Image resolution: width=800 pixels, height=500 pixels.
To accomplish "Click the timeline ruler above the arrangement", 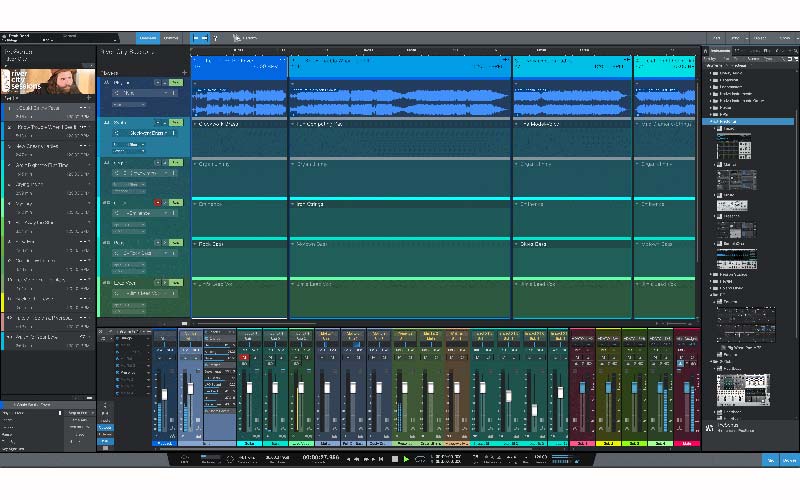I will tap(443, 51).
